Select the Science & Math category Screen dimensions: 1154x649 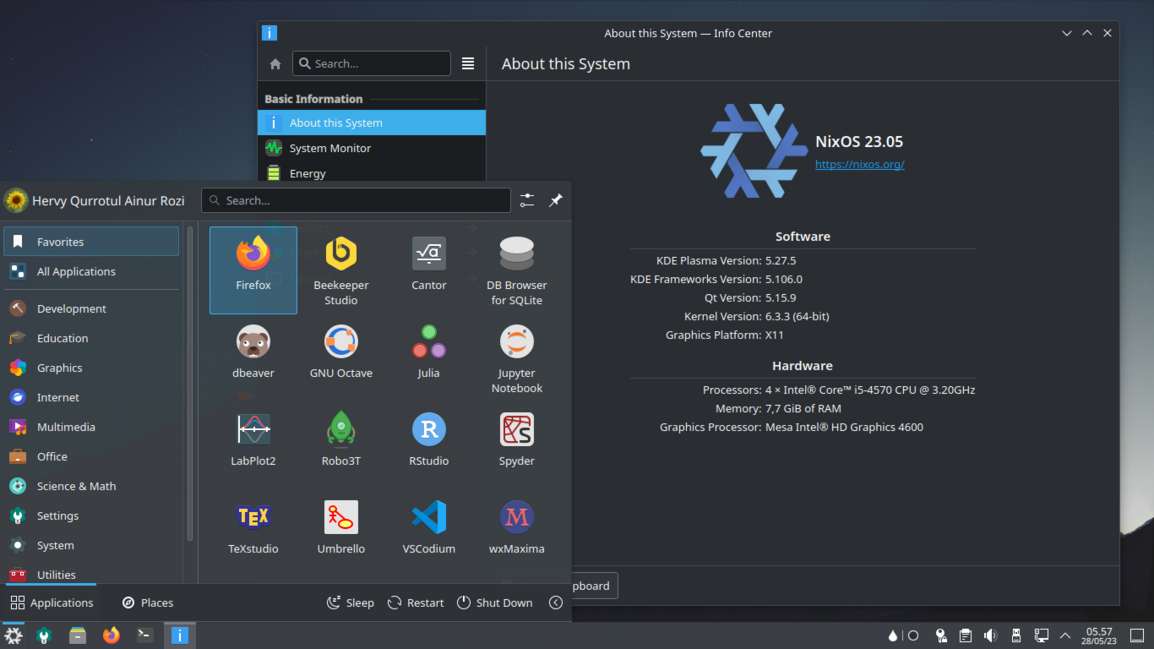(76, 486)
